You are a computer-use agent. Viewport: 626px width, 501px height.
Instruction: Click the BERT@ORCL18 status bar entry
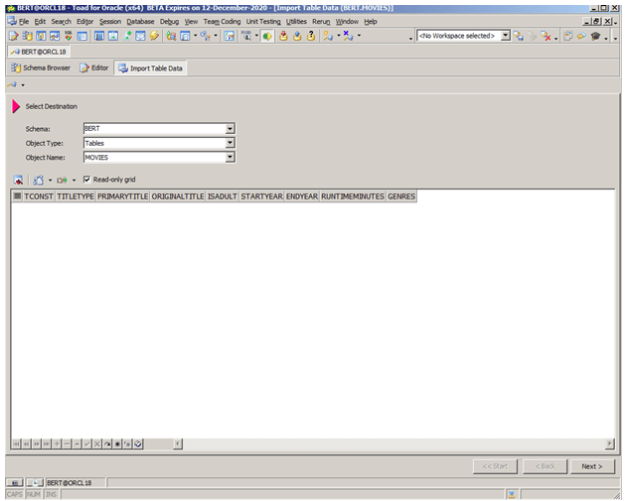75,483
